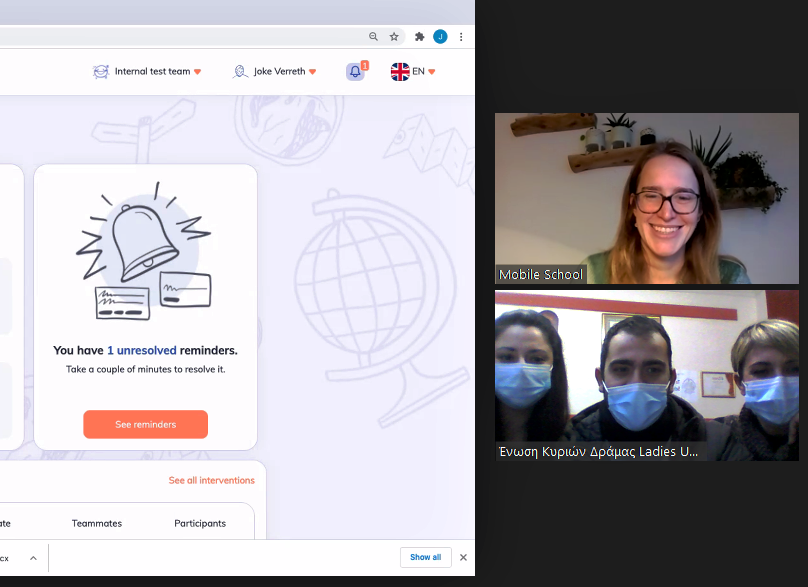
Task: Select the Teammates column header
Action: (97, 523)
